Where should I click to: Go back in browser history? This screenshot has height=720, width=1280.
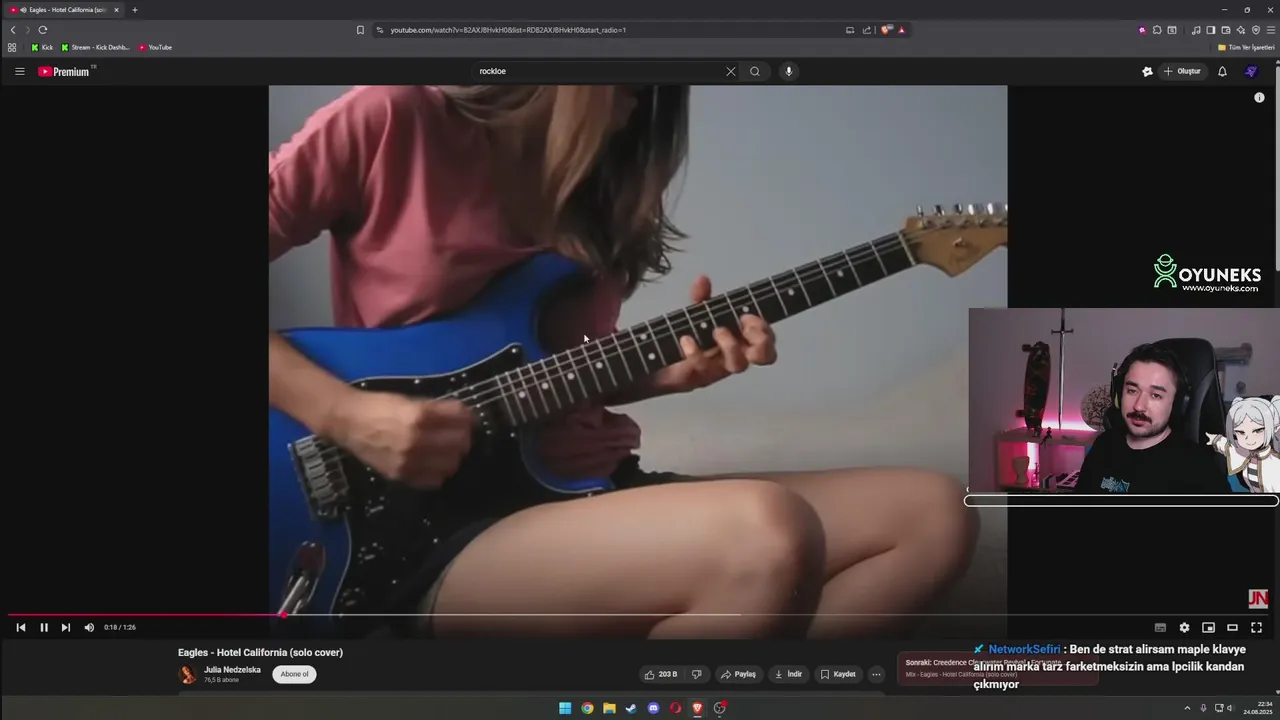(x=13, y=30)
